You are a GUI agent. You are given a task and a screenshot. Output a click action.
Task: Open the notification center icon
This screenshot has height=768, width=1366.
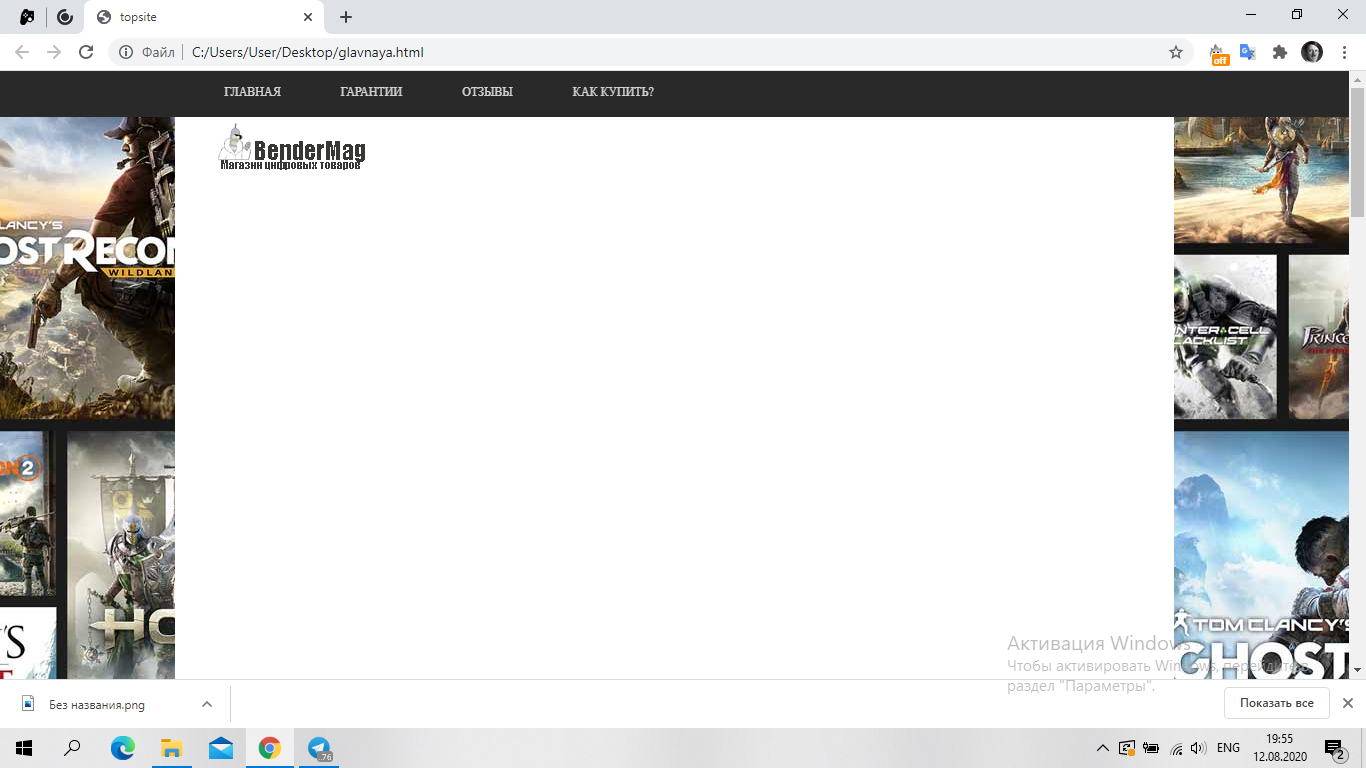click(1335, 748)
